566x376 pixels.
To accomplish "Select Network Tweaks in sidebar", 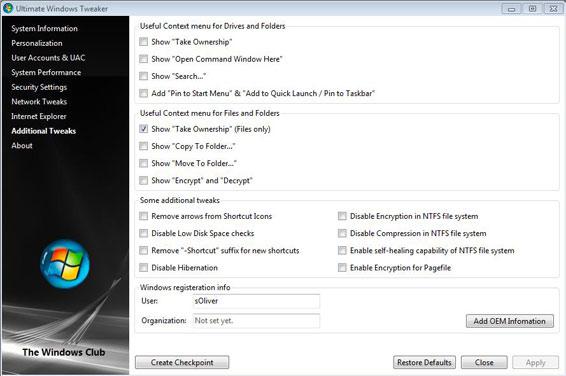I will pos(39,102).
